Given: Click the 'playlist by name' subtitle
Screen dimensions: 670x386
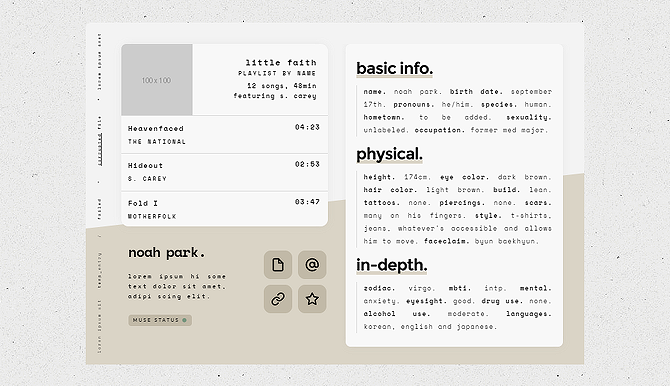Looking at the screenshot, I should tap(277, 74).
